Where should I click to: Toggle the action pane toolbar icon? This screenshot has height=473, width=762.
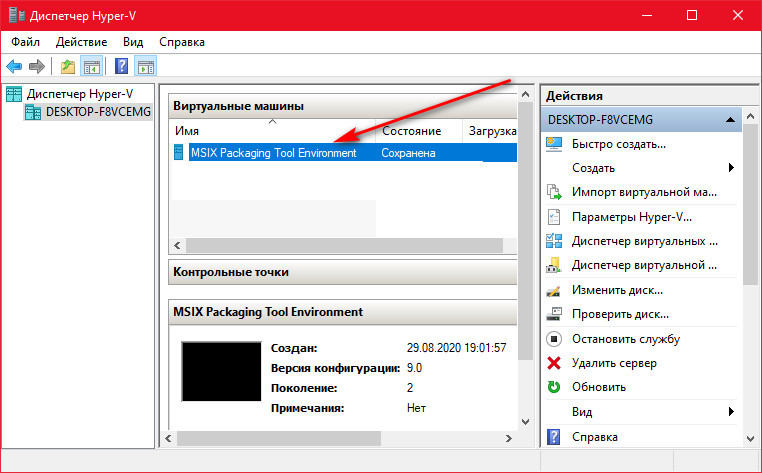click(x=145, y=66)
